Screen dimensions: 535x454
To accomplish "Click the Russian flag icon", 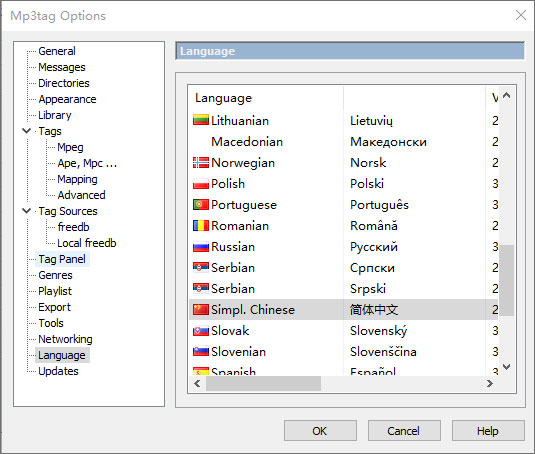I will pyautogui.click(x=201, y=247).
